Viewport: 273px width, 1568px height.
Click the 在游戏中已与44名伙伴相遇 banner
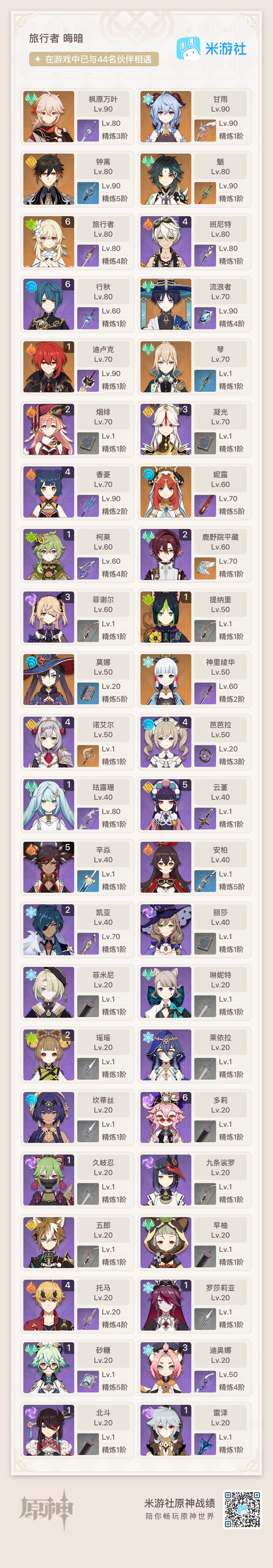tap(94, 59)
